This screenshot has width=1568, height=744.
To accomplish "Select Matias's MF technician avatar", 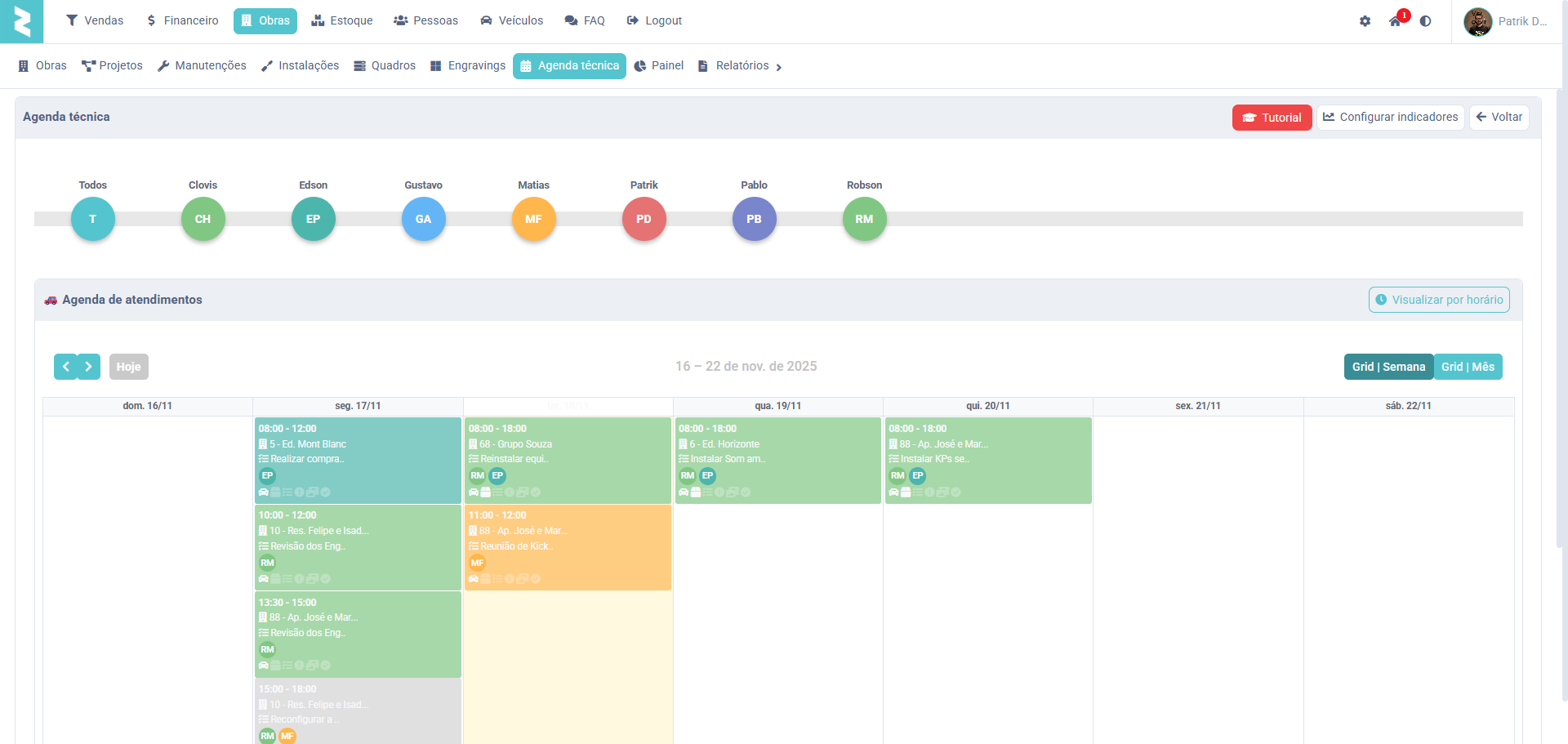I will click(x=533, y=219).
